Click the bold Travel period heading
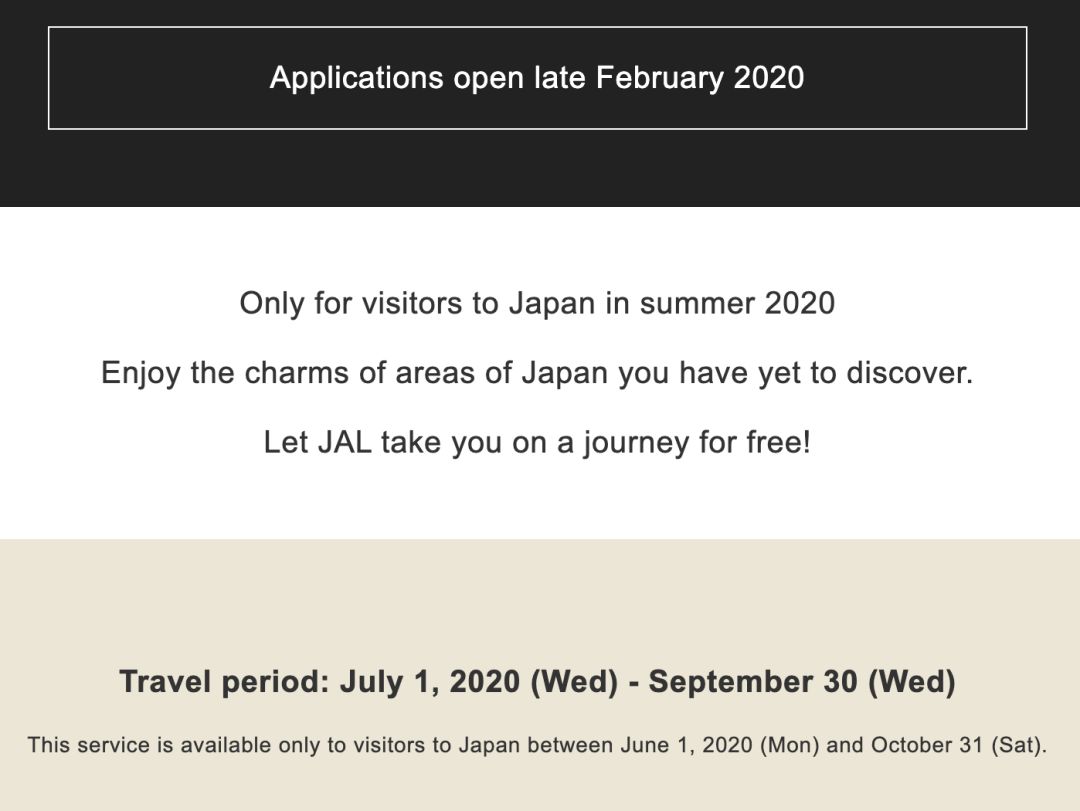The height and width of the screenshot is (811, 1080). pyautogui.click(x=537, y=681)
